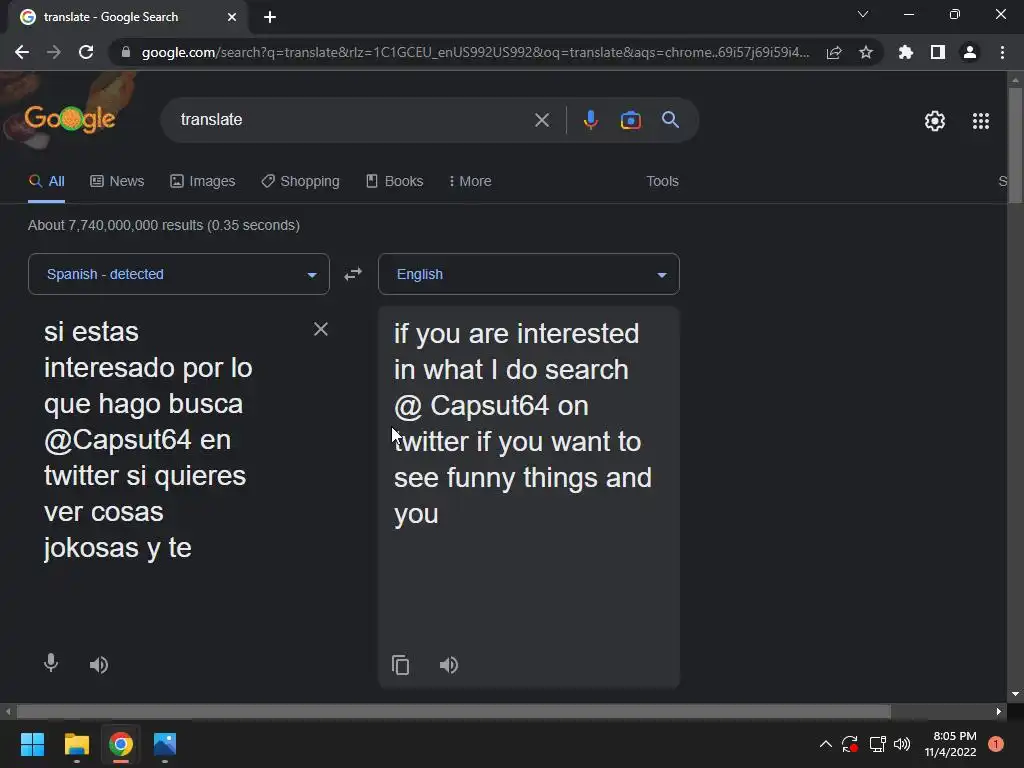Viewport: 1024px width, 768px height.
Task: Click the Chrome taskbar icon
Action: [121, 744]
